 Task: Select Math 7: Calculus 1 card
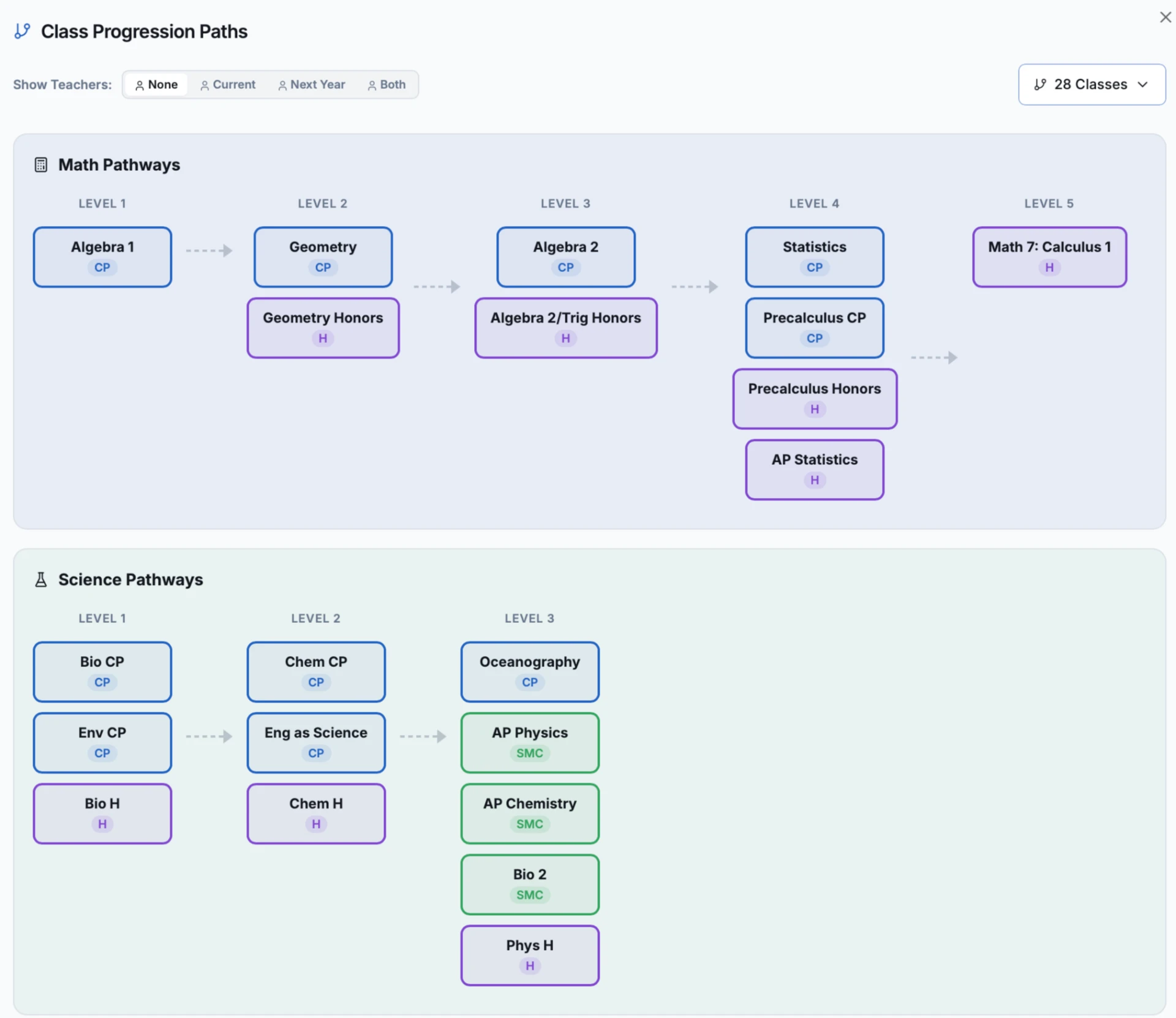coord(1049,257)
